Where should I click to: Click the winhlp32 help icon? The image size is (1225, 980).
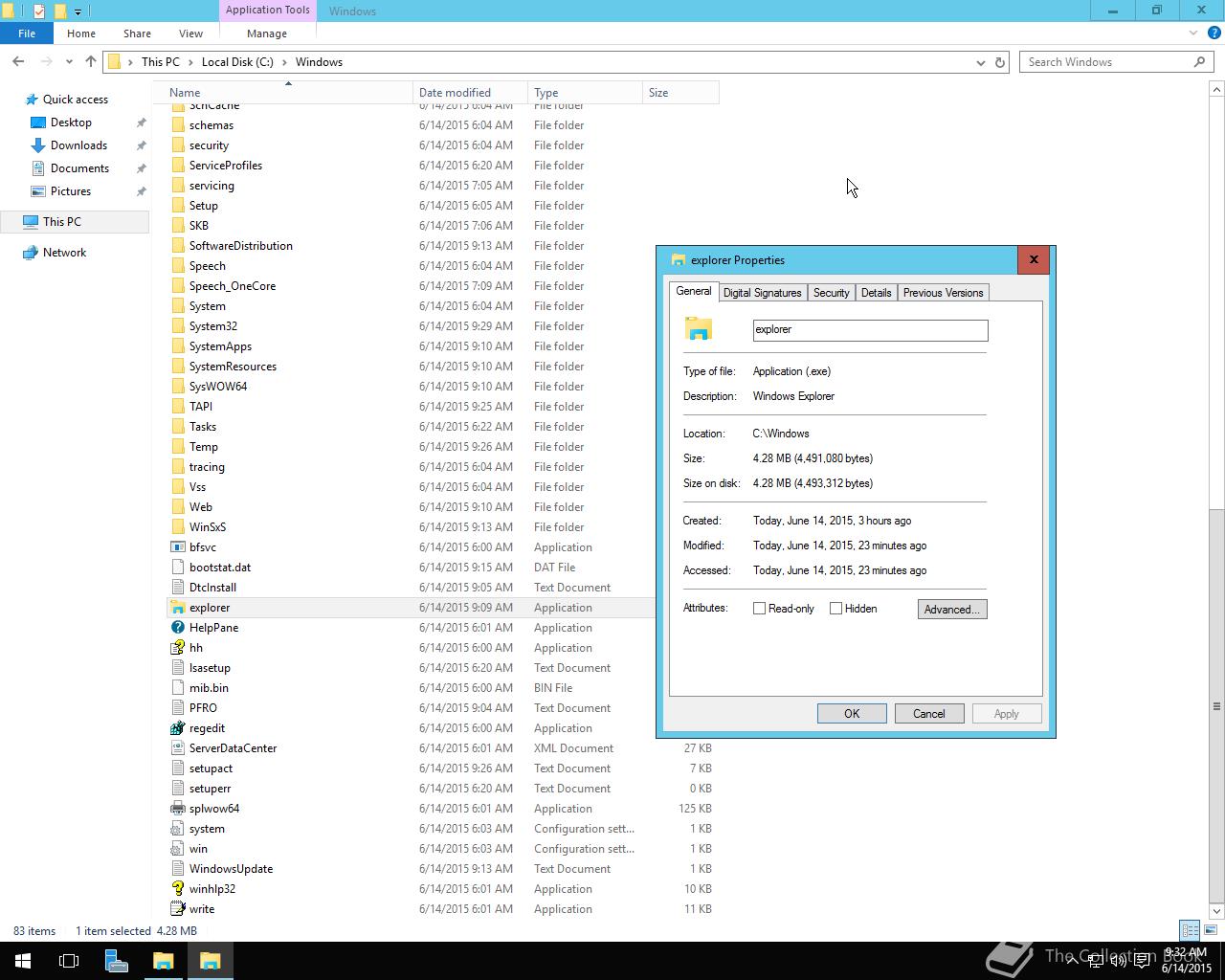tap(177, 889)
